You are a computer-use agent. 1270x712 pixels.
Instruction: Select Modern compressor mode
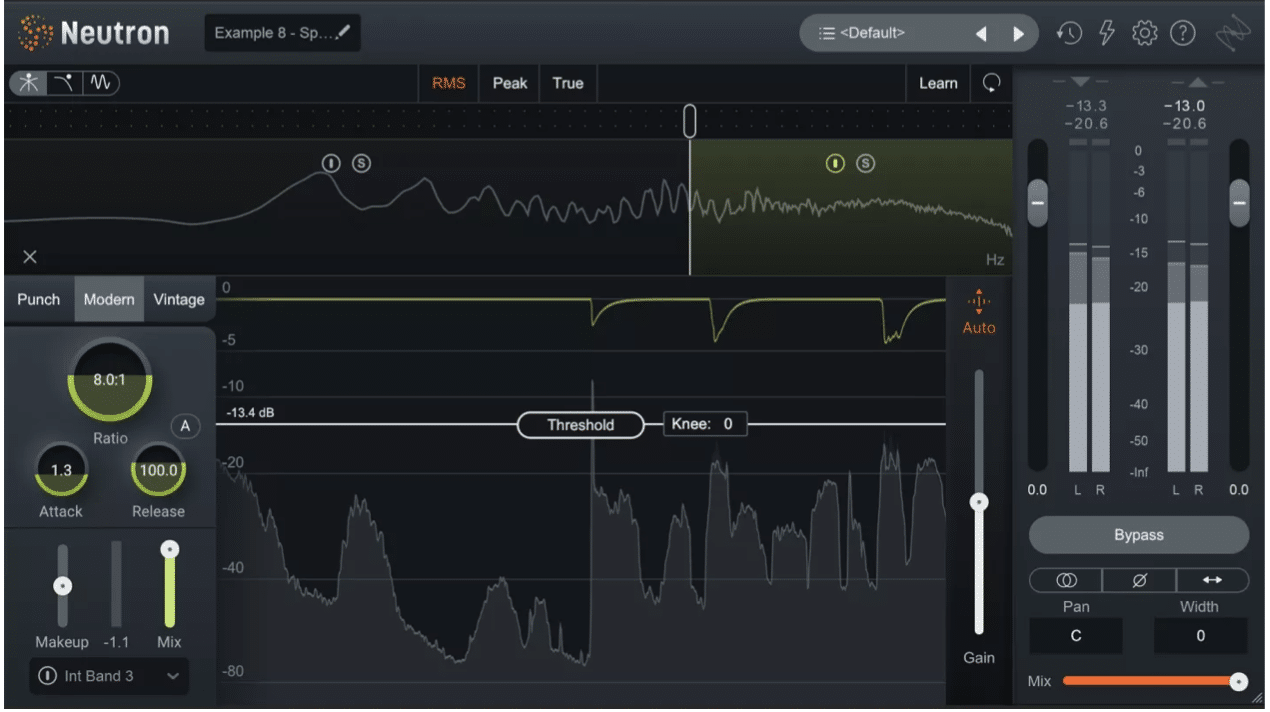109,299
